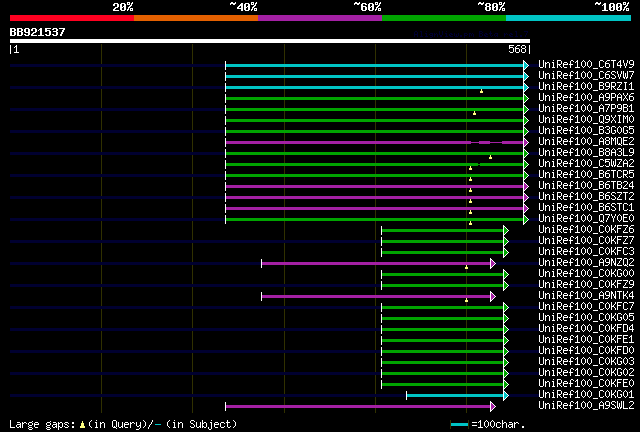Select the UniRef100_B6TCR5 label

pyautogui.click(x=586, y=175)
